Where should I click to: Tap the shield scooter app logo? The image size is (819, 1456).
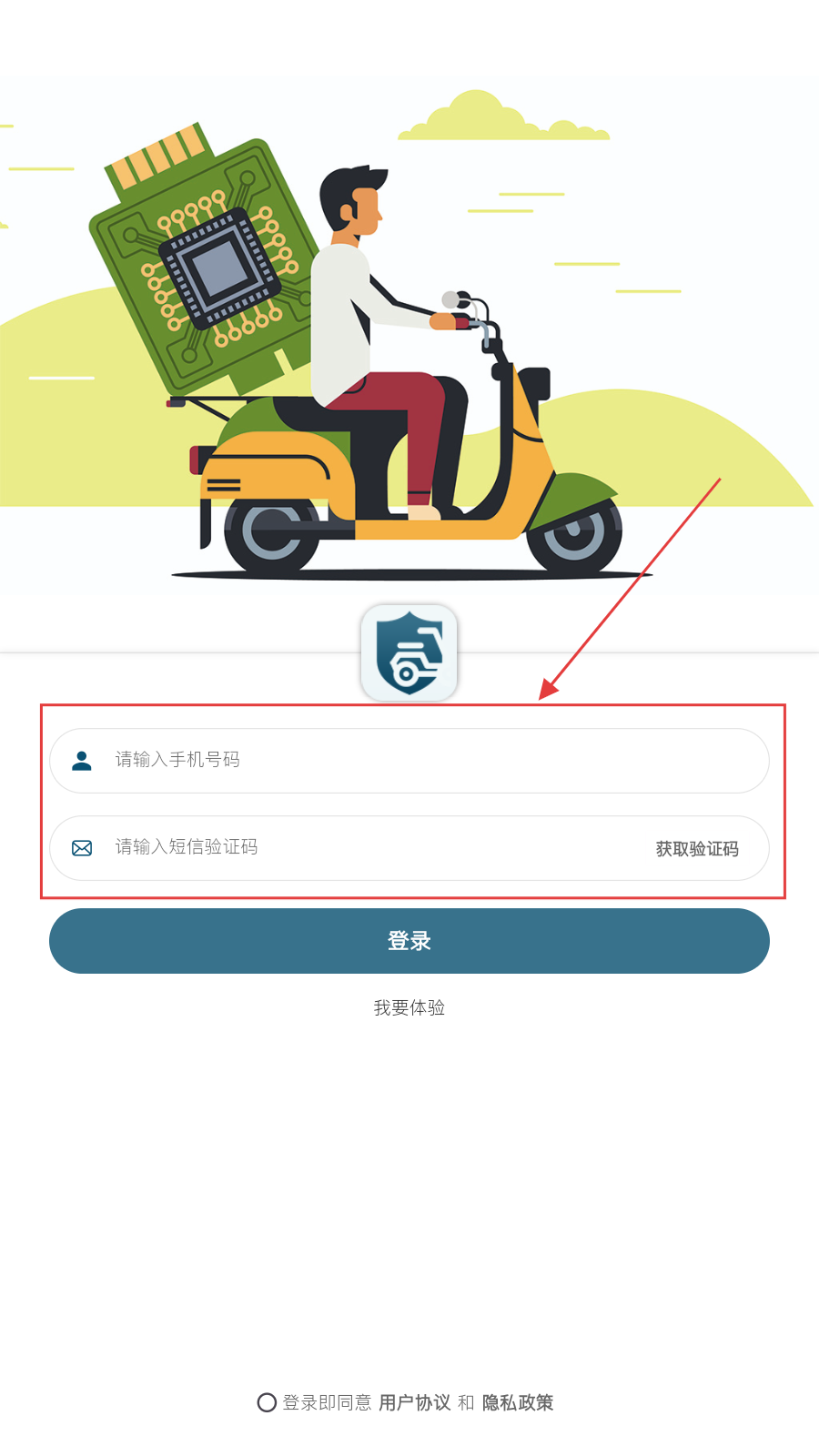(x=409, y=653)
